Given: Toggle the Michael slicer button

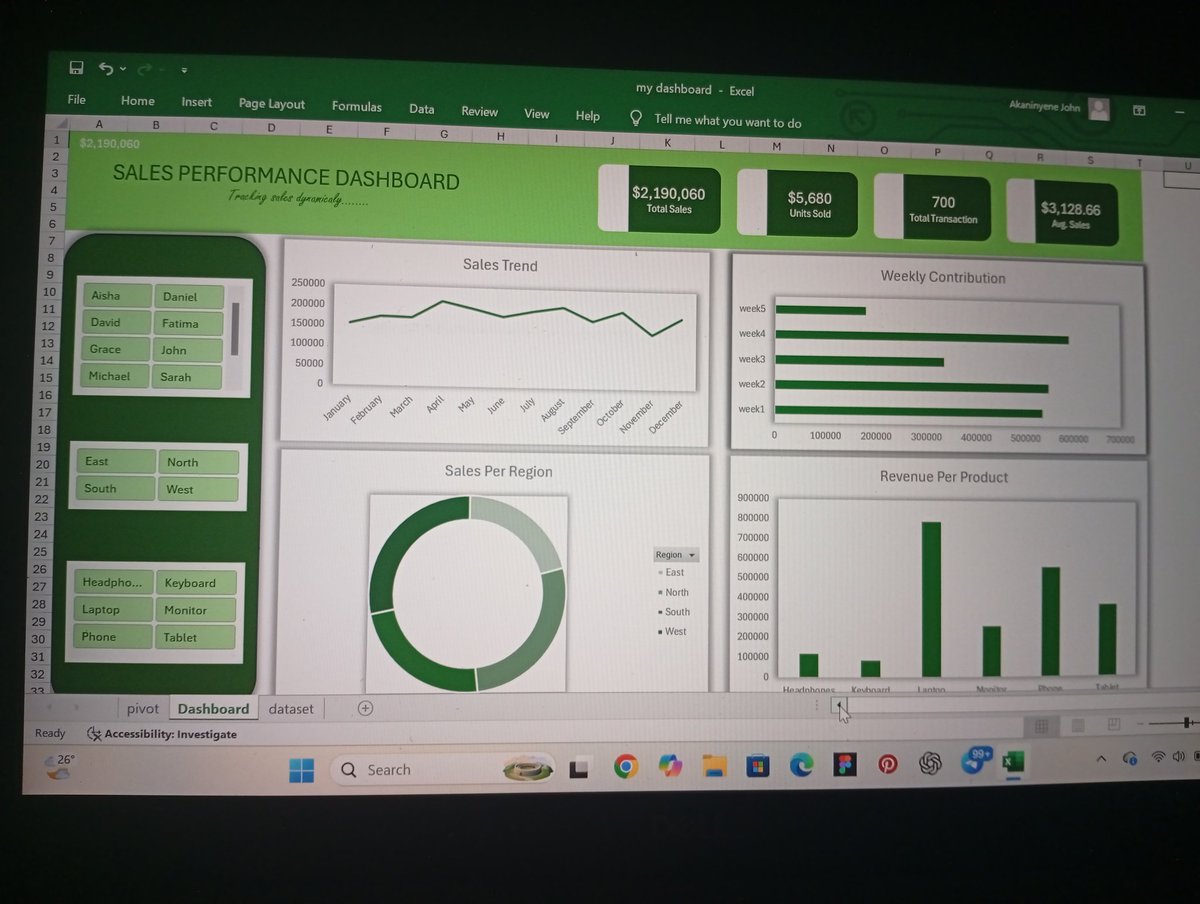Looking at the screenshot, I should (114, 377).
